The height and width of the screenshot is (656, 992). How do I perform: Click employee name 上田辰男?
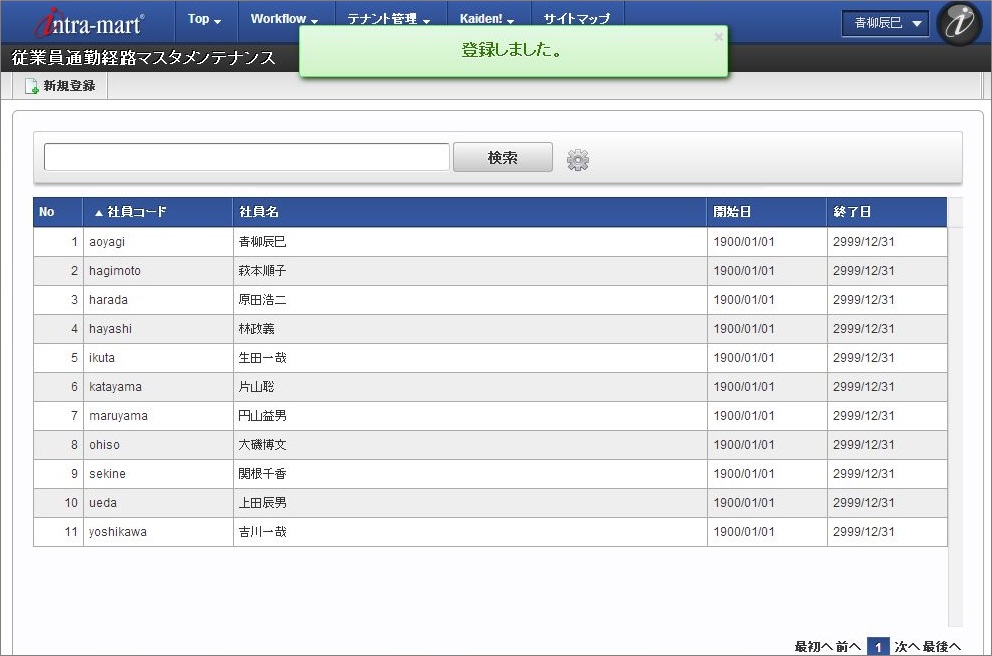[263, 503]
